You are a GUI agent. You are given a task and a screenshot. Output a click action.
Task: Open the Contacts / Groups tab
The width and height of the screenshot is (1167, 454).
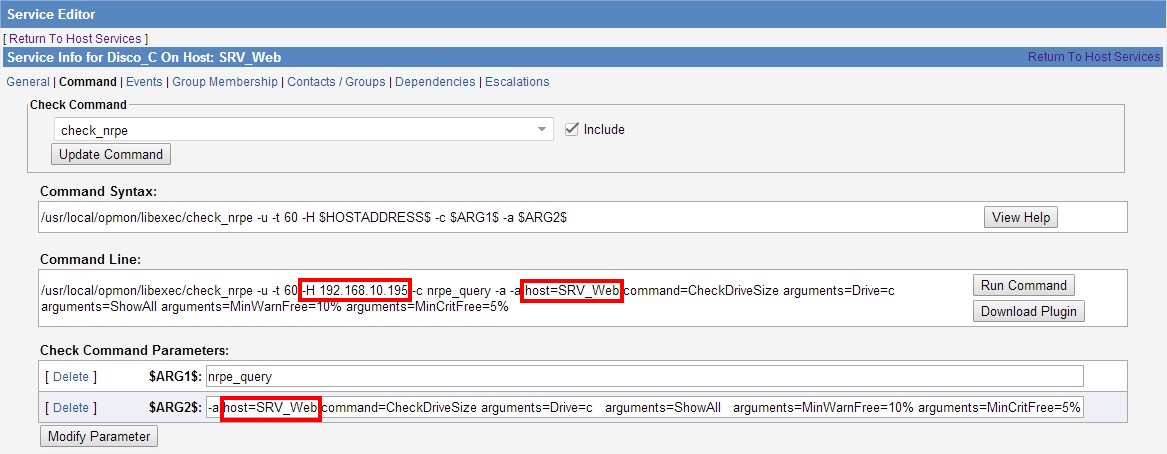click(x=336, y=82)
